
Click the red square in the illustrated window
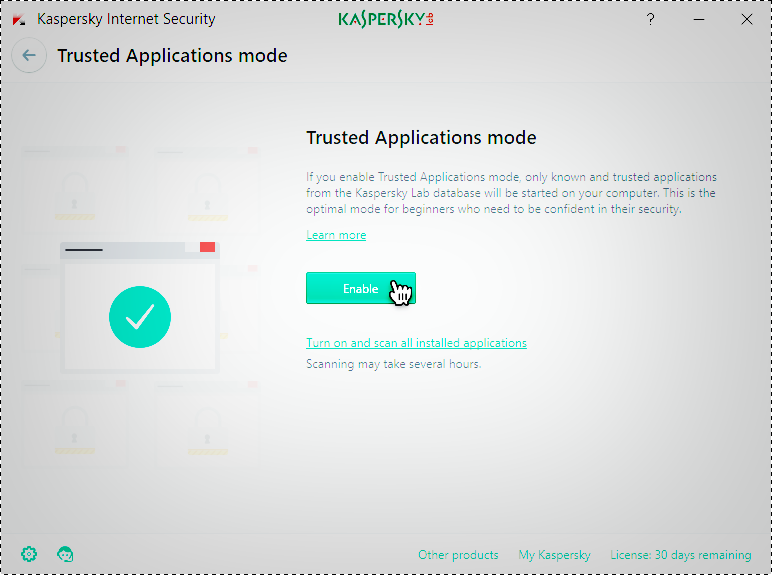207,247
